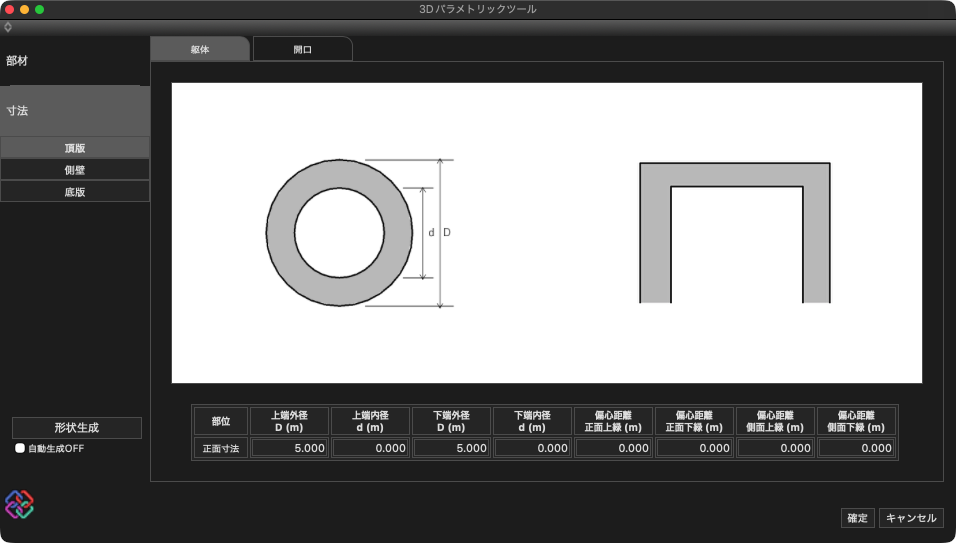Viewport: 956px width, 543px height.
Task: Focus the 上端外径 D value field
Action: 289,449
